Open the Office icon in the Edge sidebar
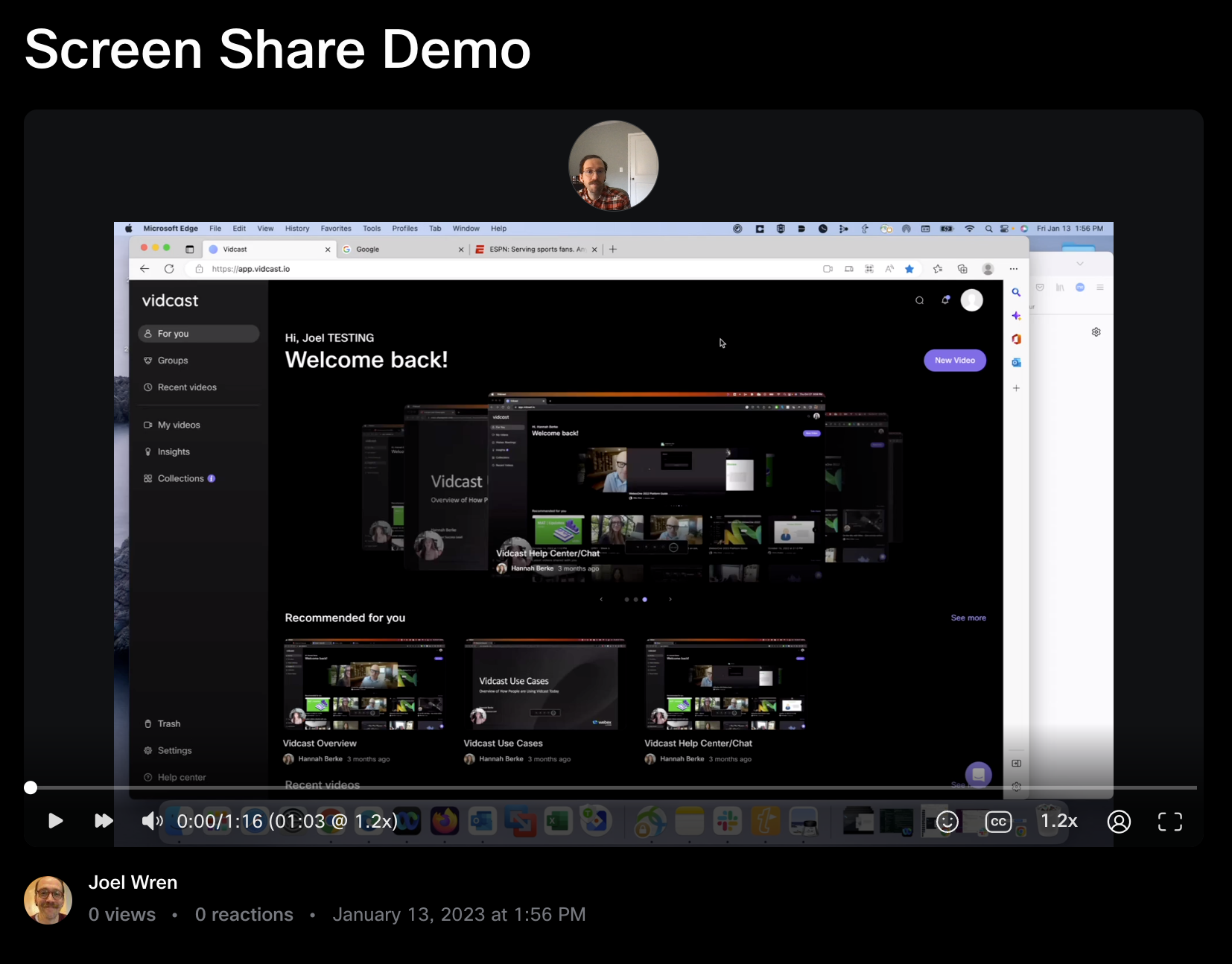 tap(1016, 340)
